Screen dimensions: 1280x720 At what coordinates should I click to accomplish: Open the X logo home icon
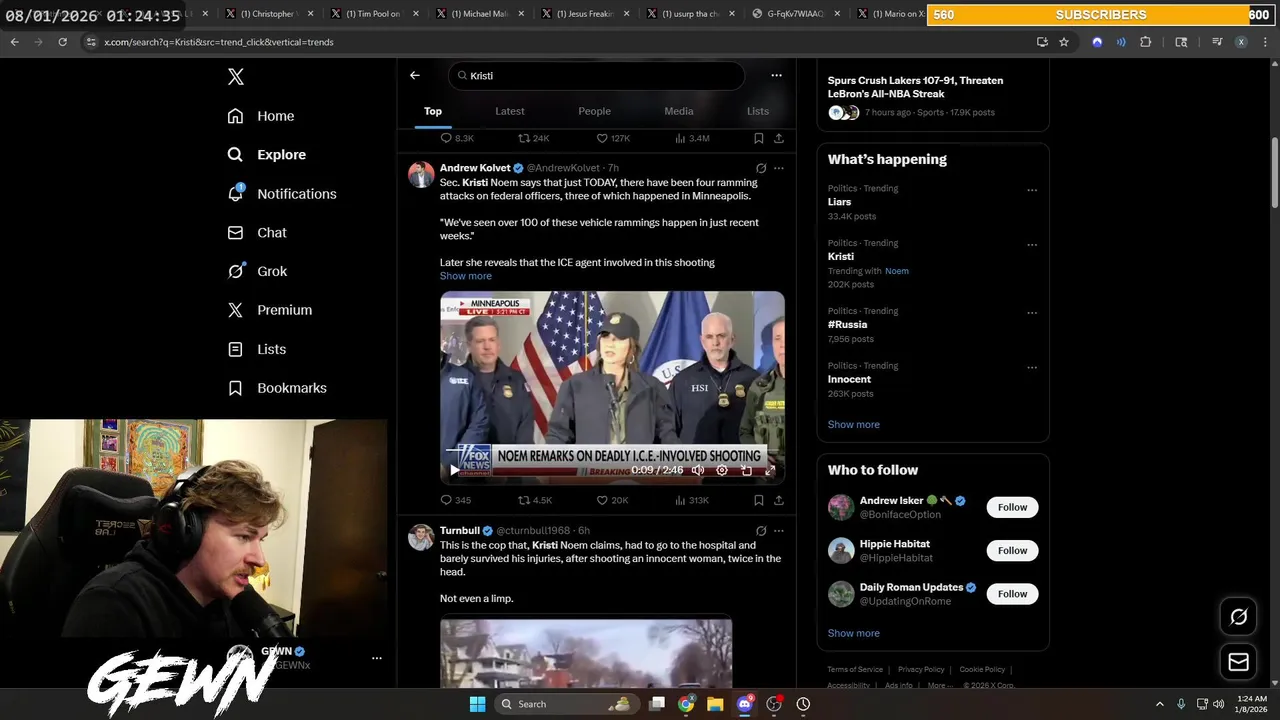[x=235, y=77]
